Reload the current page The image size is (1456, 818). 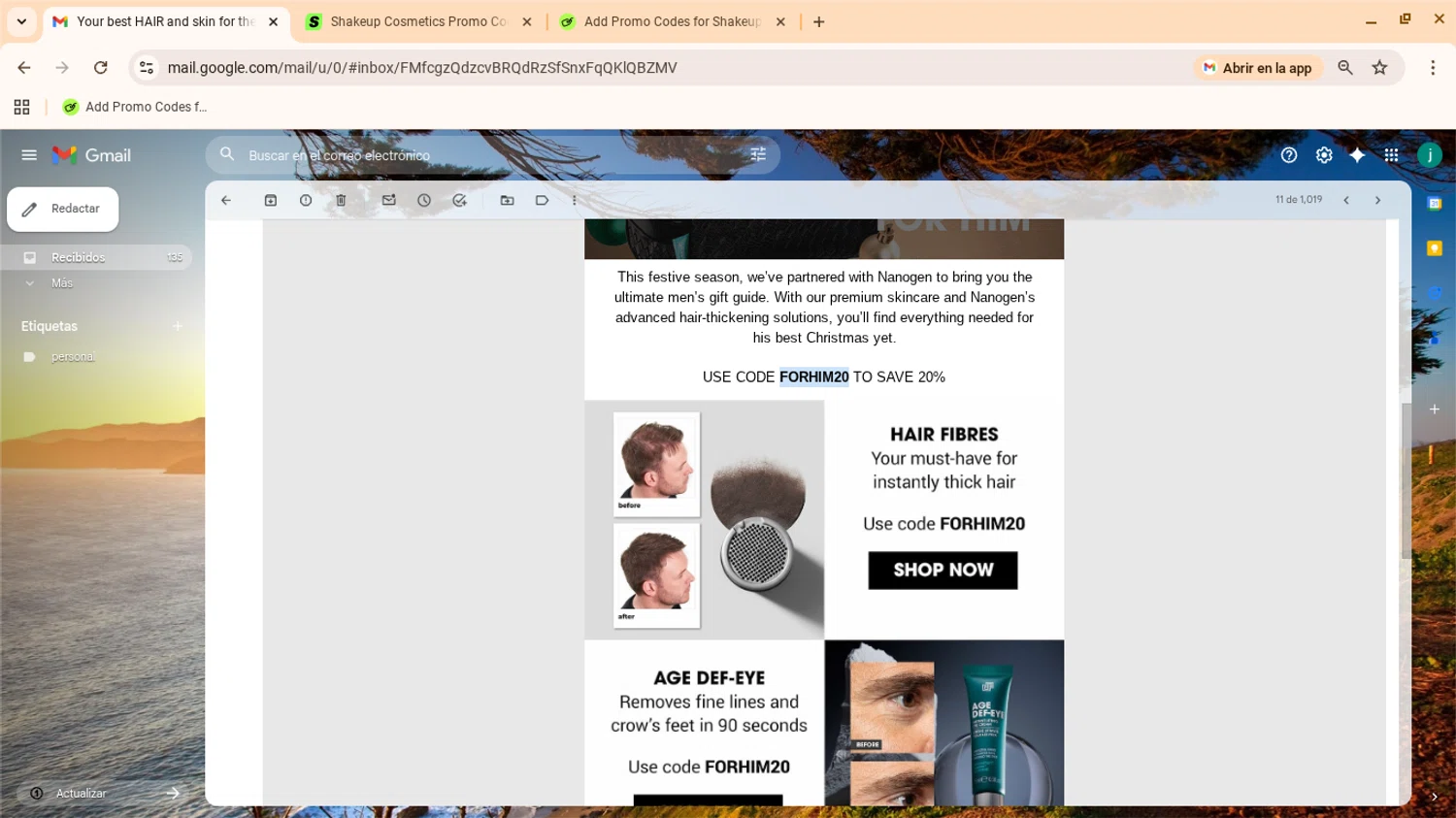click(x=101, y=68)
